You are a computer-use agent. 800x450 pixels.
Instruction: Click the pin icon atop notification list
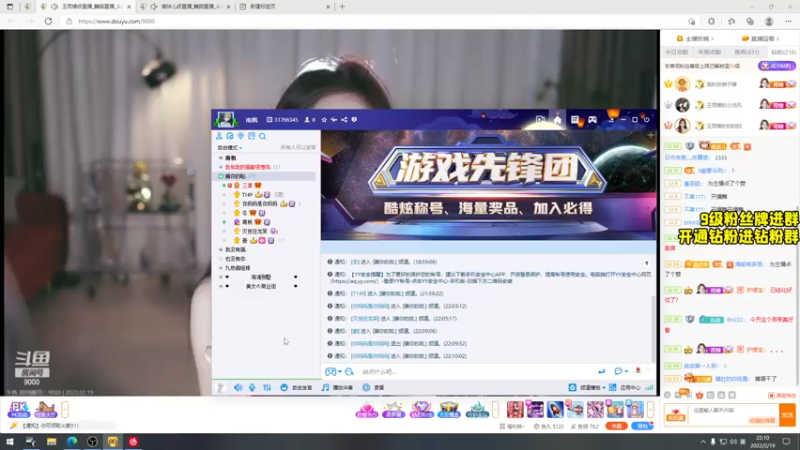point(646,263)
